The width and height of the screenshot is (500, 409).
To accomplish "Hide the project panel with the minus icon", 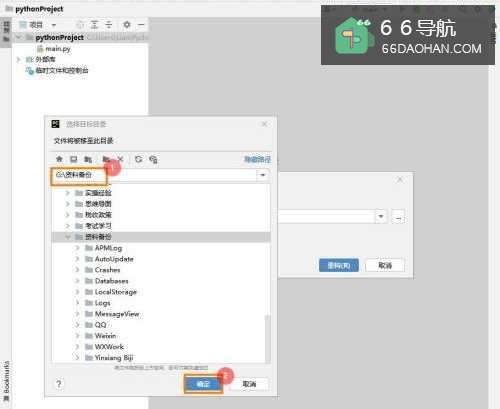I will (141, 25).
